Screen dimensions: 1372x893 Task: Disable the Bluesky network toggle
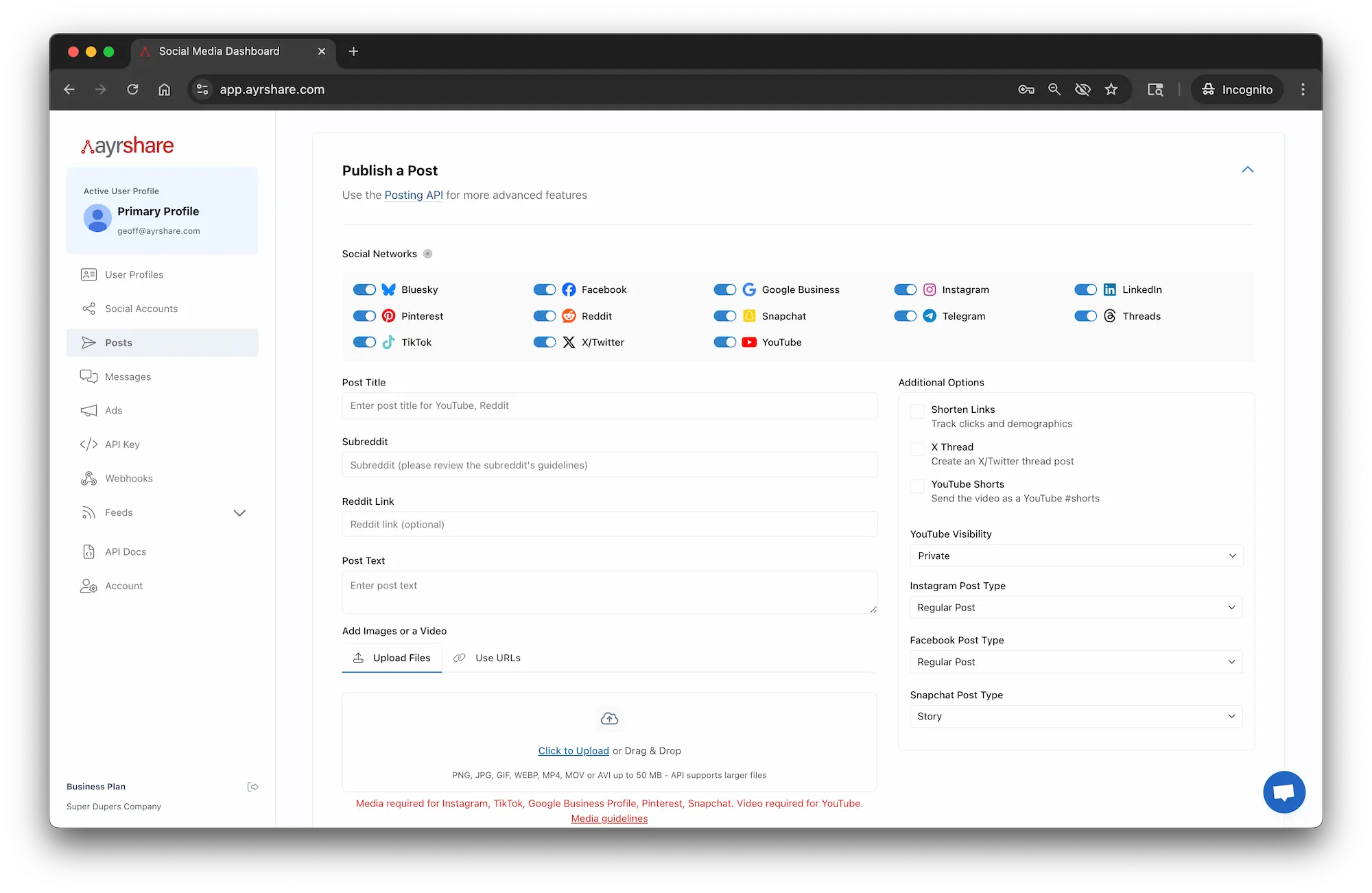coord(364,289)
